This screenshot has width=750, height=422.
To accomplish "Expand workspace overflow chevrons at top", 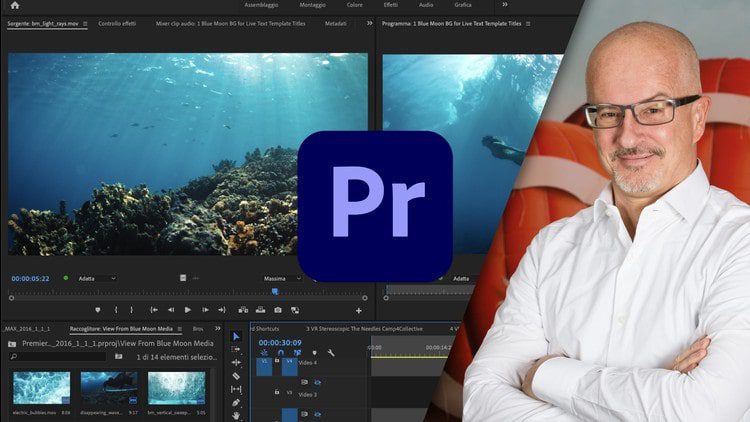I will [505, 5].
